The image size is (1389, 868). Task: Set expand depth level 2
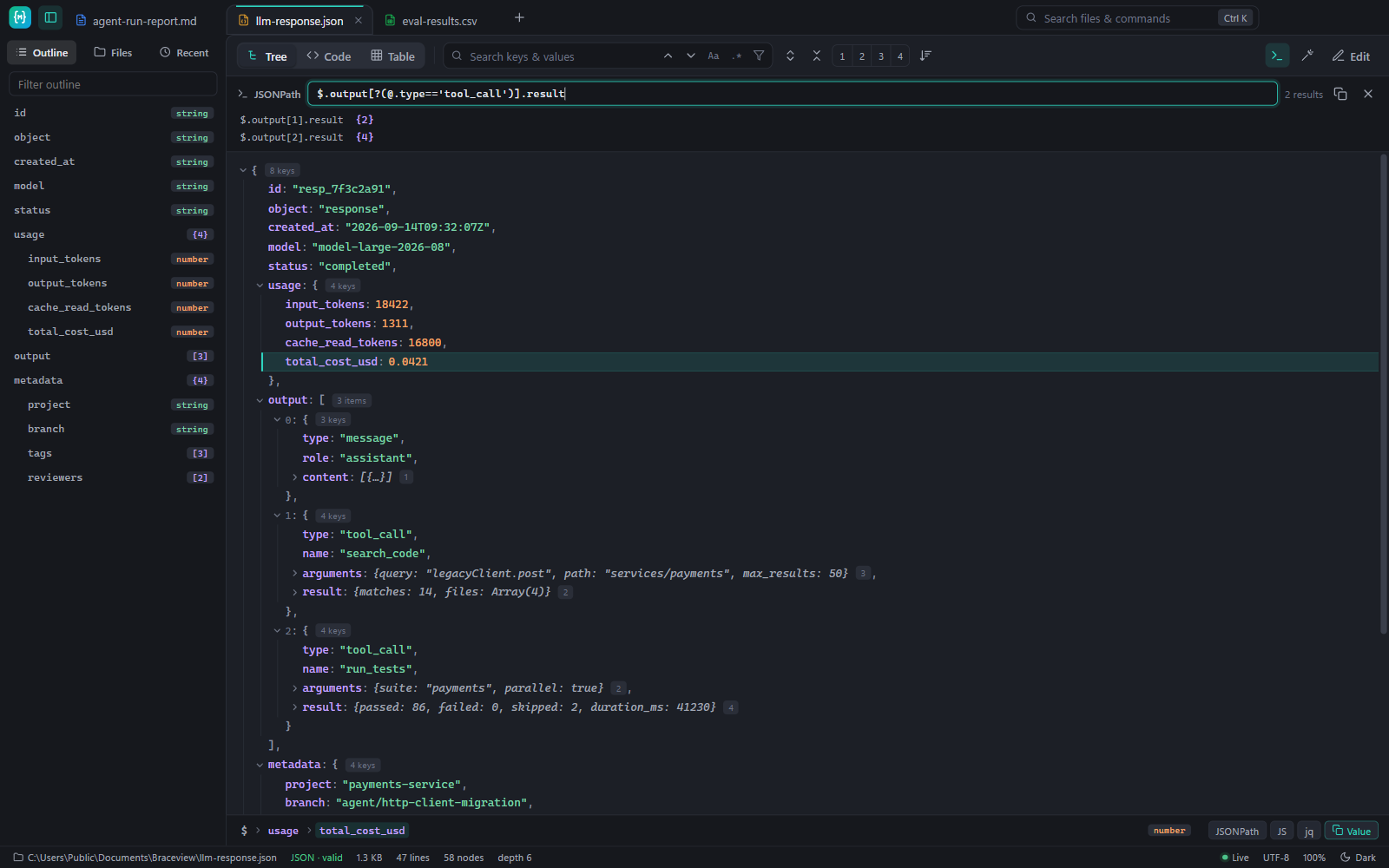[x=862, y=56]
